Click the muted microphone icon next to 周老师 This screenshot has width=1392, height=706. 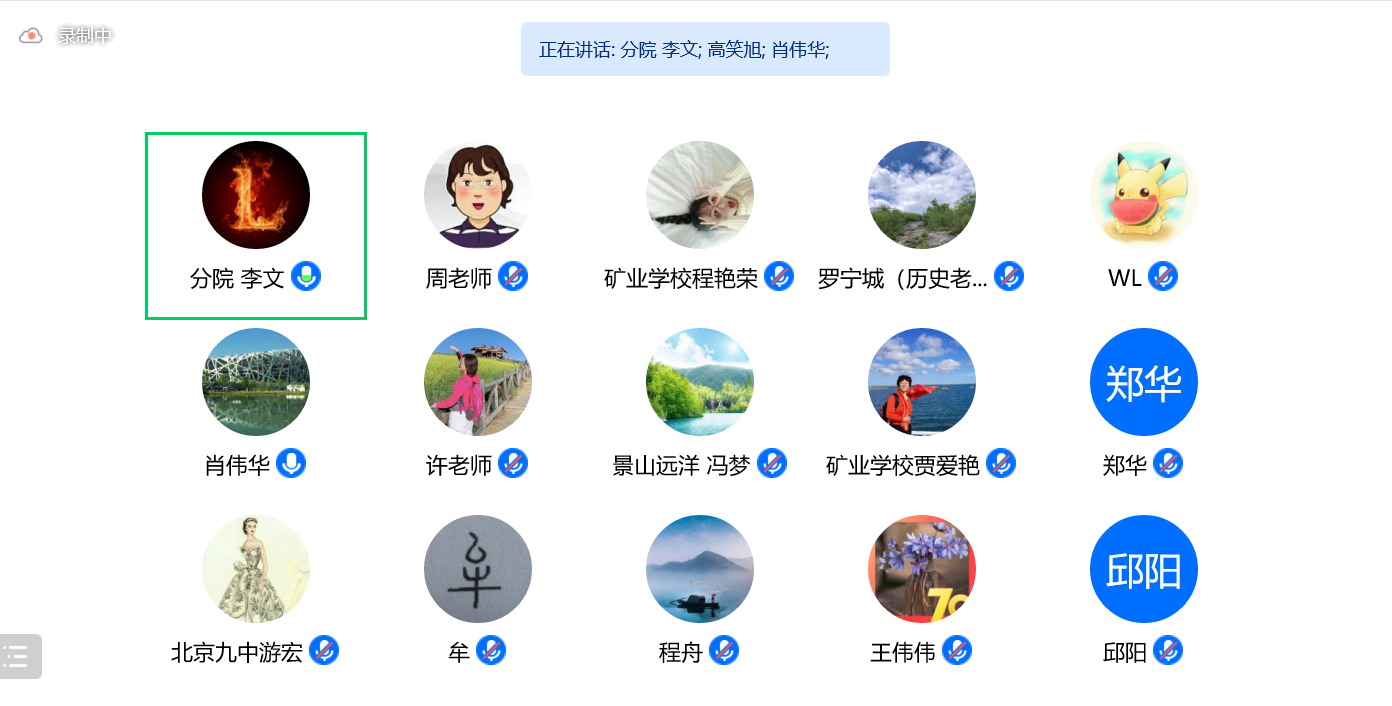pyautogui.click(x=513, y=277)
